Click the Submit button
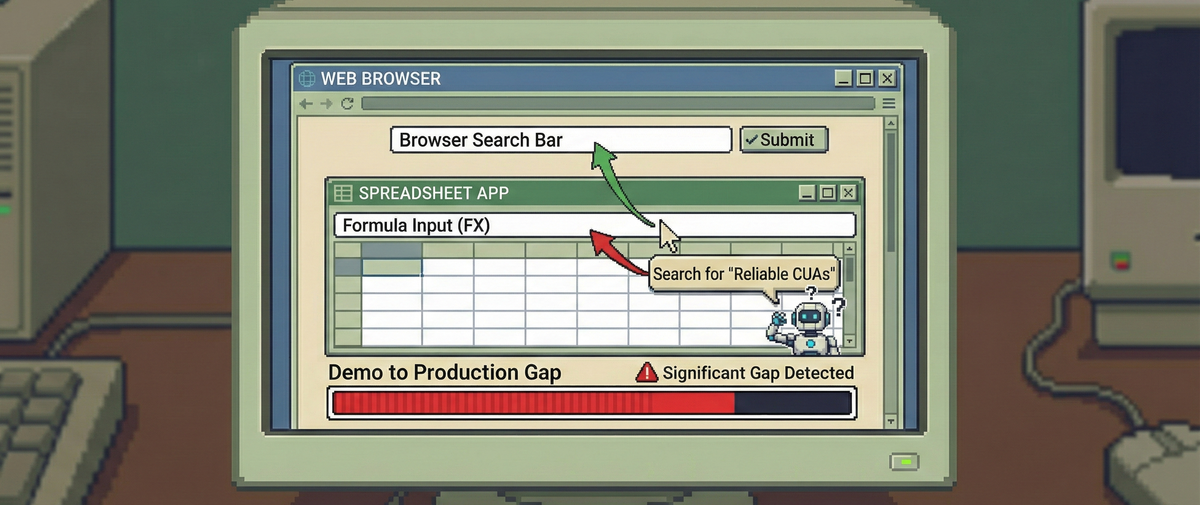 pos(784,140)
